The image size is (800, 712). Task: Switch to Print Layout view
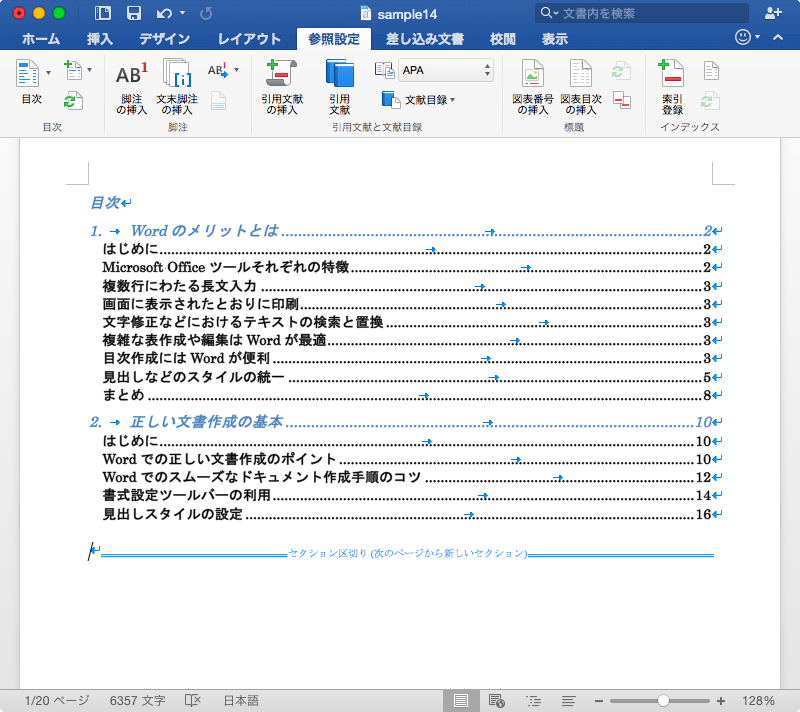461,701
